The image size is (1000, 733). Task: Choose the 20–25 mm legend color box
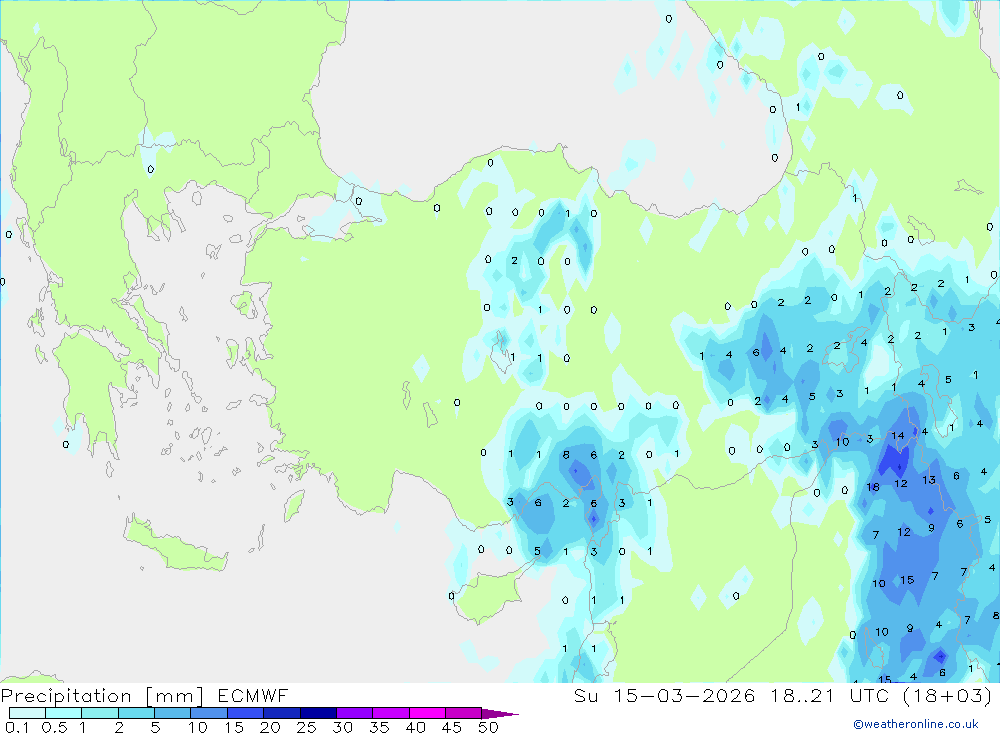(x=281, y=713)
